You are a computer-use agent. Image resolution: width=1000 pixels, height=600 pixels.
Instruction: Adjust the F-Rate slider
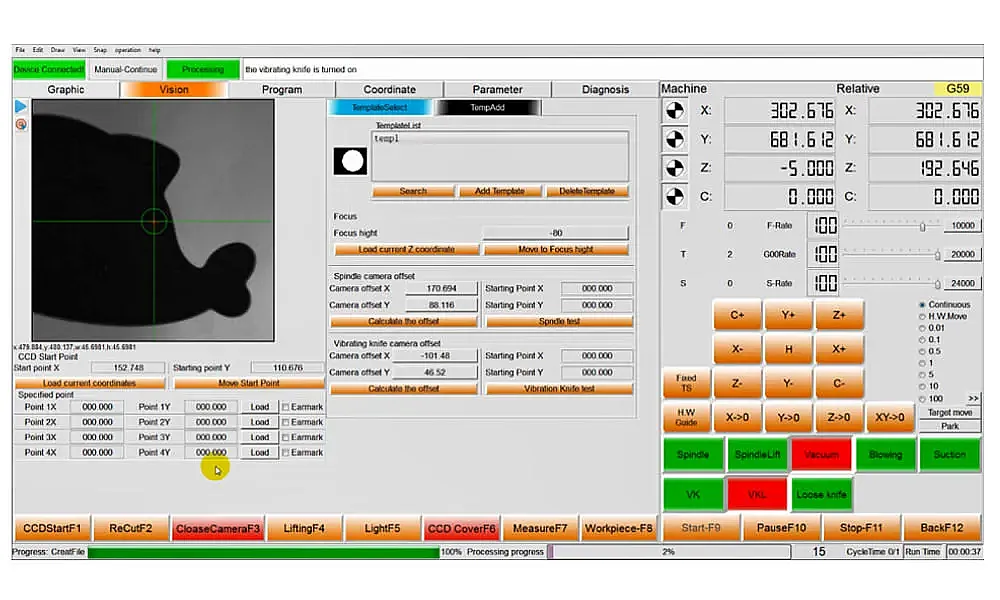tap(922, 226)
